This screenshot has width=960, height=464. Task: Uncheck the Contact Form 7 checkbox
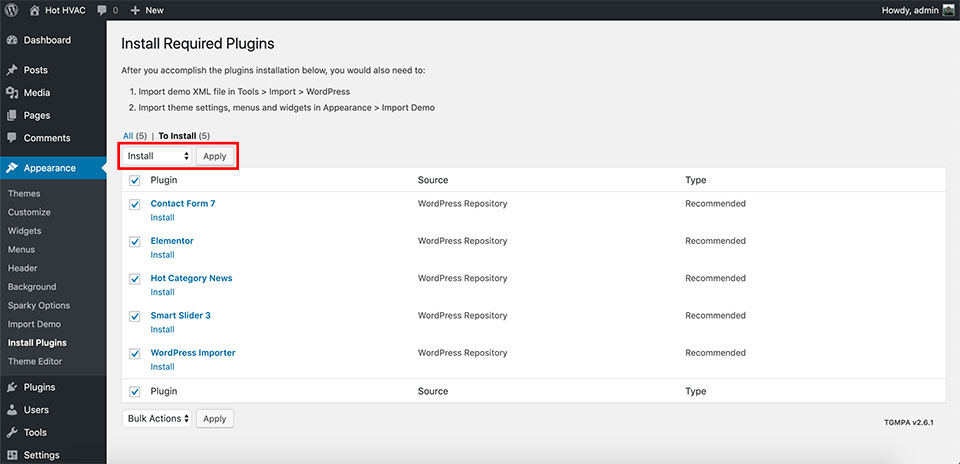[x=135, y=204]
